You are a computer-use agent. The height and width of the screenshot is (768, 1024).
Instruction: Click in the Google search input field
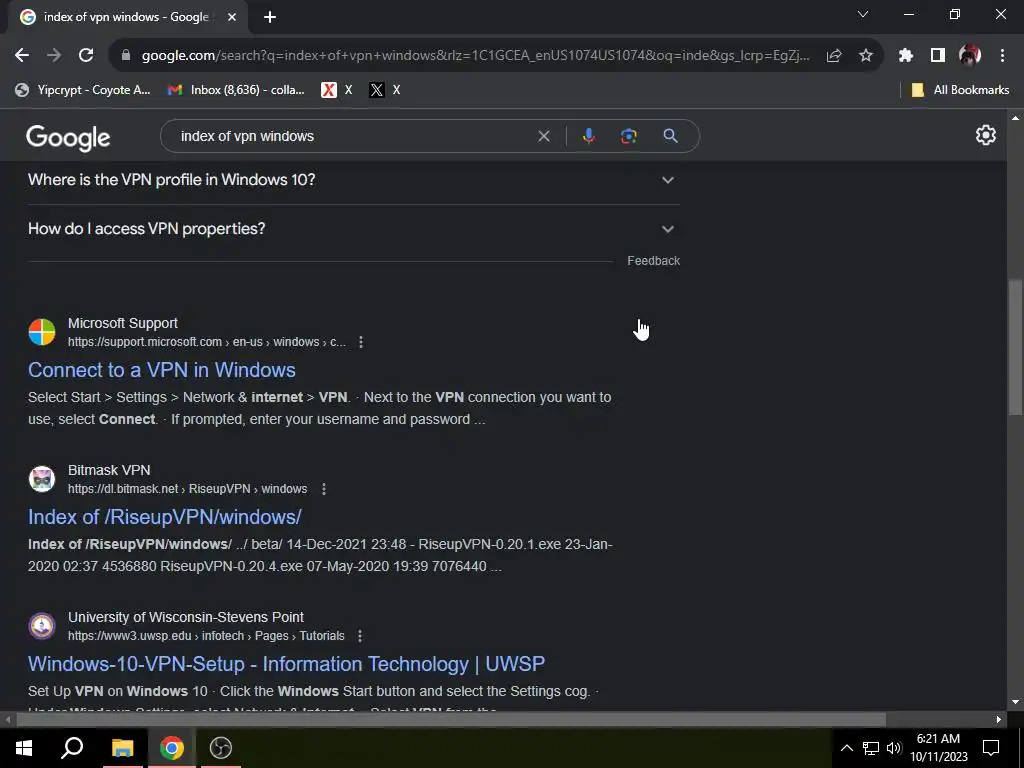(353, 136)
